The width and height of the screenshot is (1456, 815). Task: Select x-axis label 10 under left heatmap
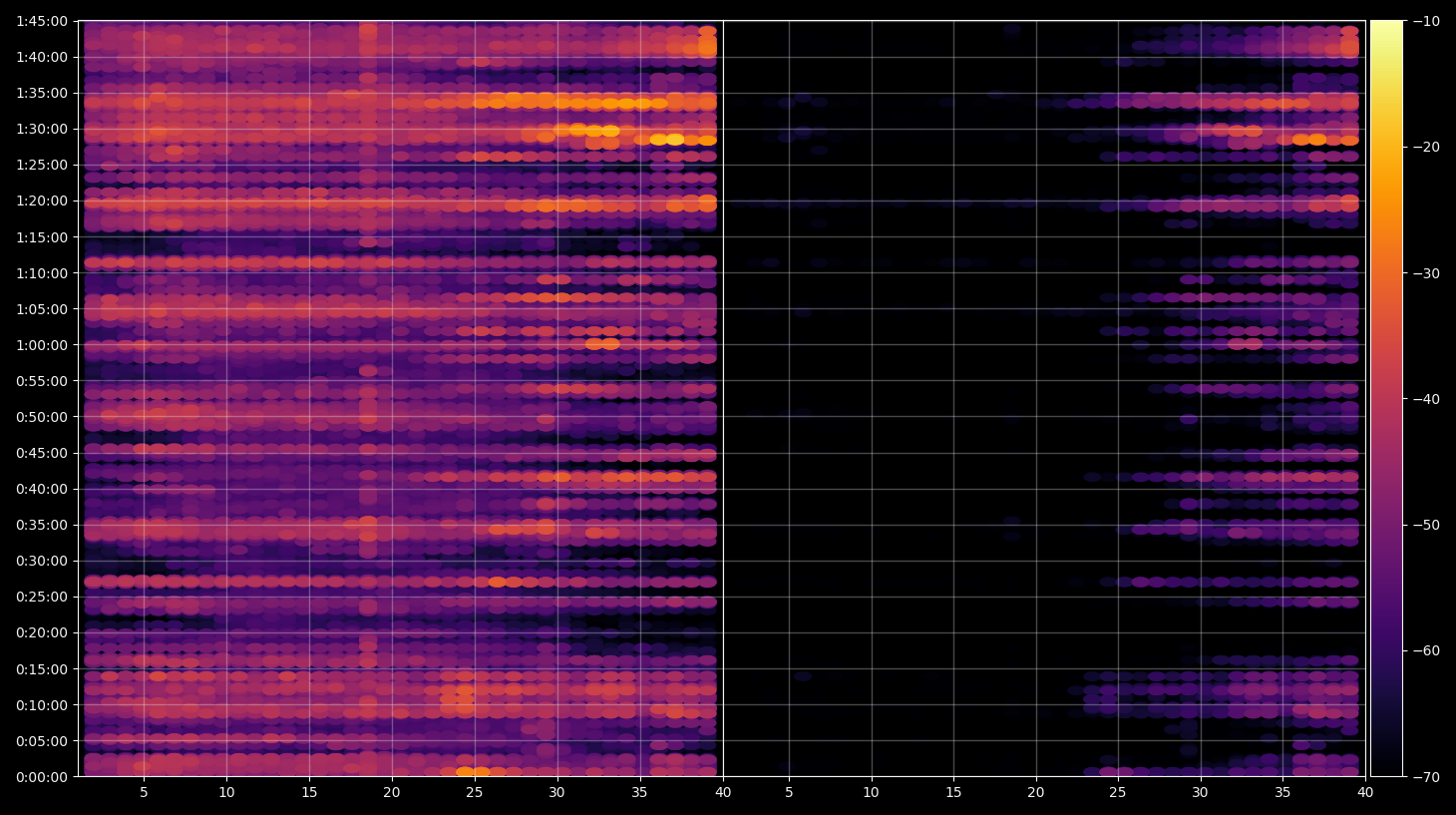pyautogui.click(x=226, y=793)
